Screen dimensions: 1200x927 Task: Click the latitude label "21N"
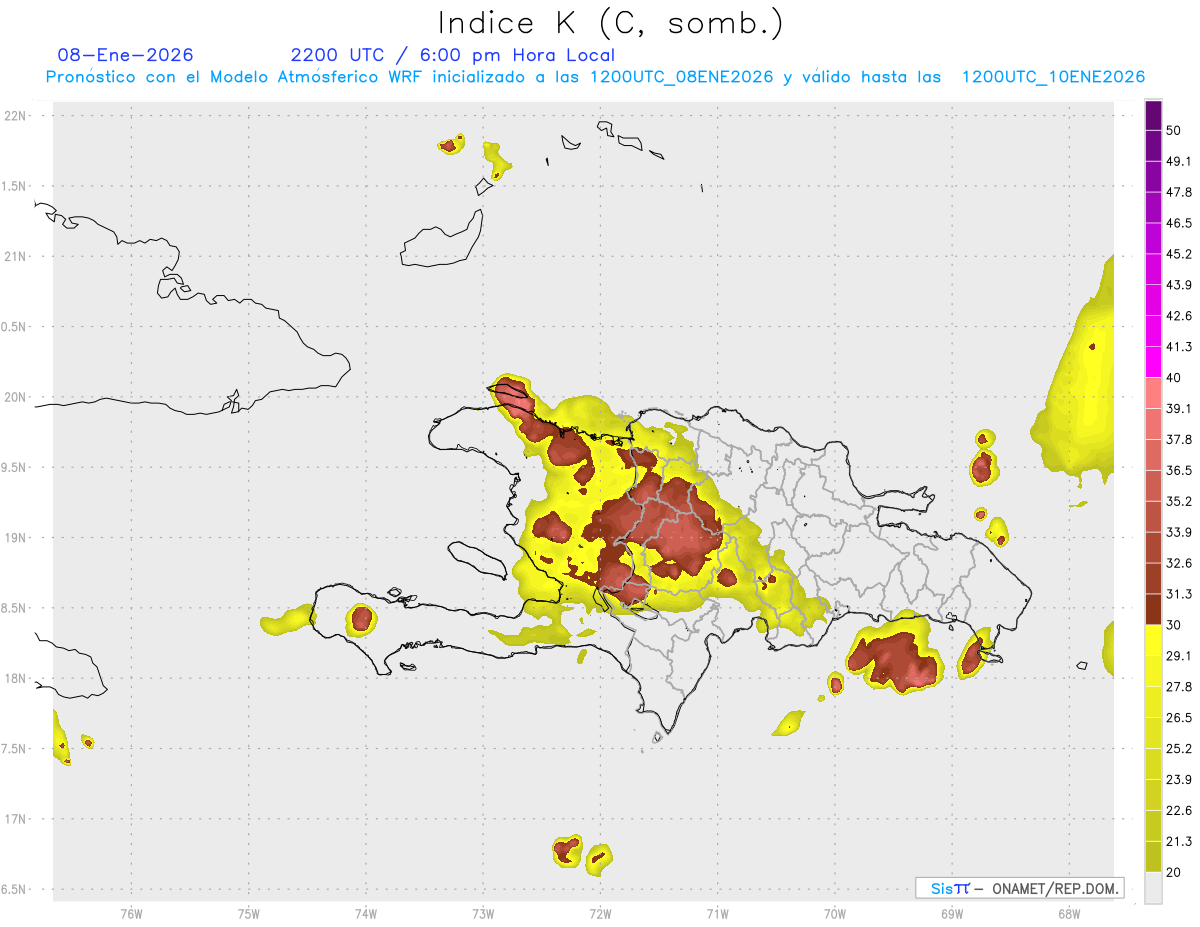click(x=15, y=257)
